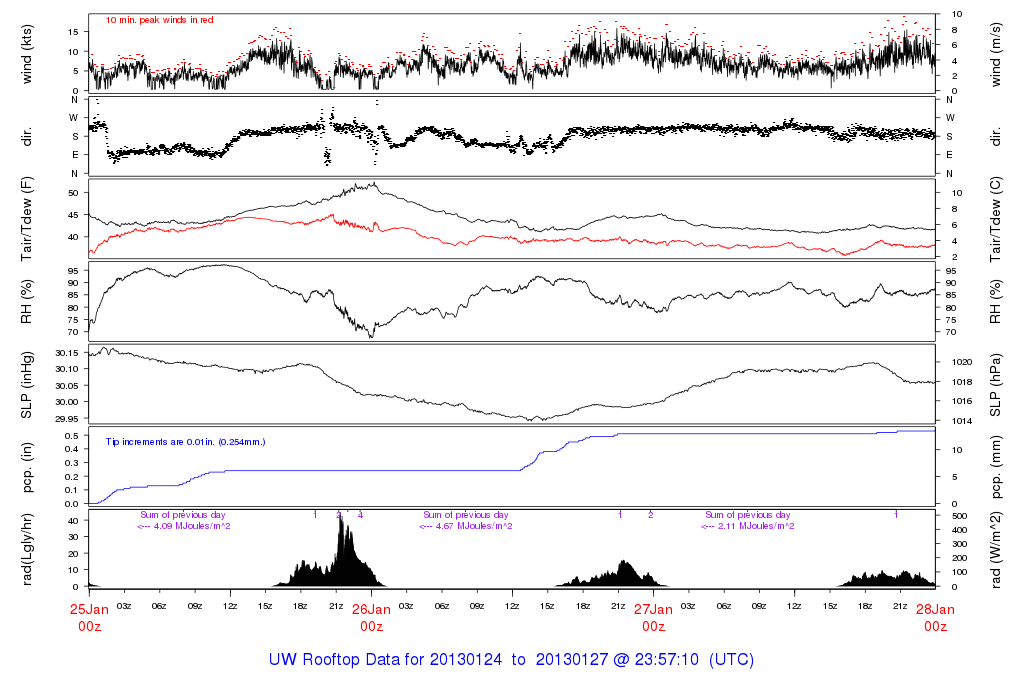Click the '25Jan' date label
The height and width of the screenshot is (700, 1024).
89,610
